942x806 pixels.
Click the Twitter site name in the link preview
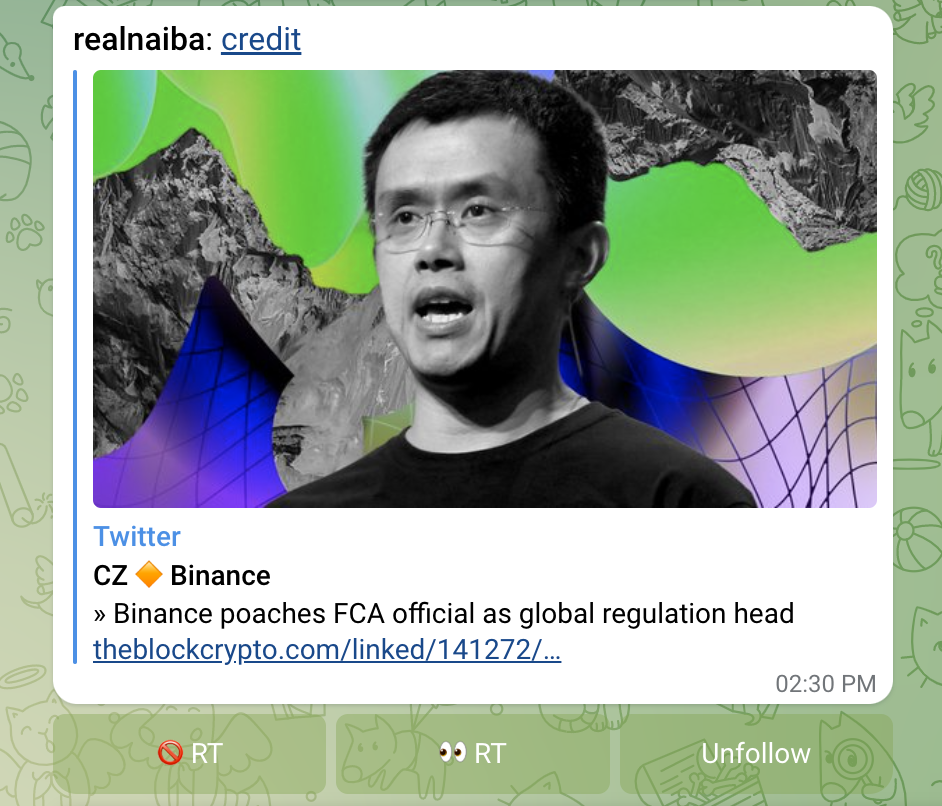pos(137,536)
